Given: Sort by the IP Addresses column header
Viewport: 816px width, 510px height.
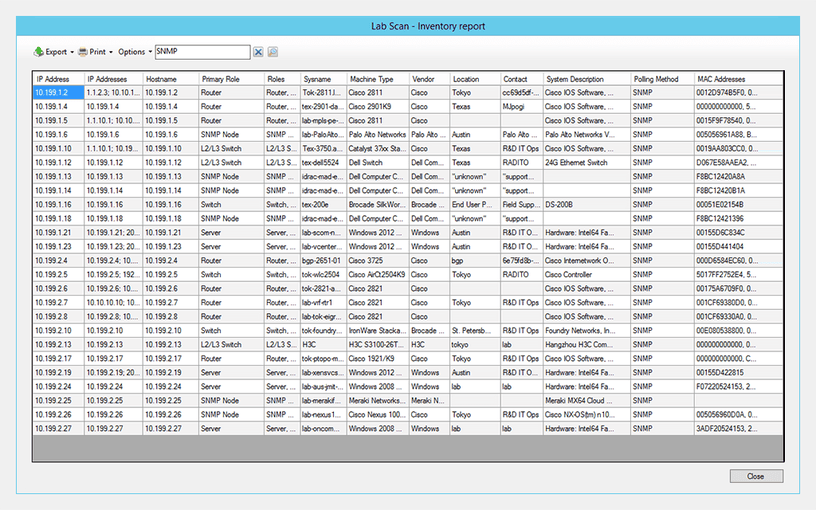Looking at the screenshot, I should [x=113, y=79].
